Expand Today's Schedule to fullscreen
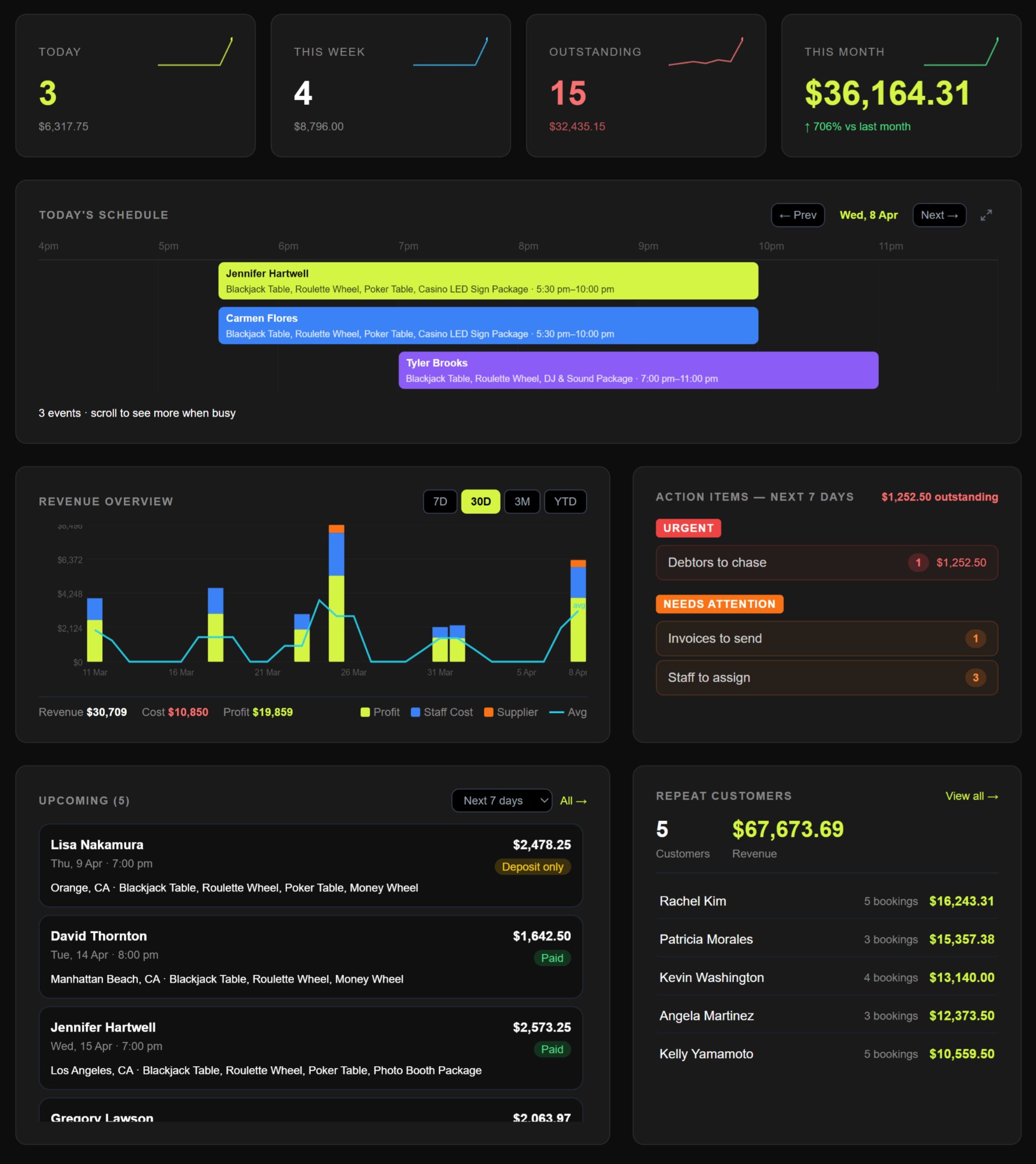1036x1164 pixels. 986,215
